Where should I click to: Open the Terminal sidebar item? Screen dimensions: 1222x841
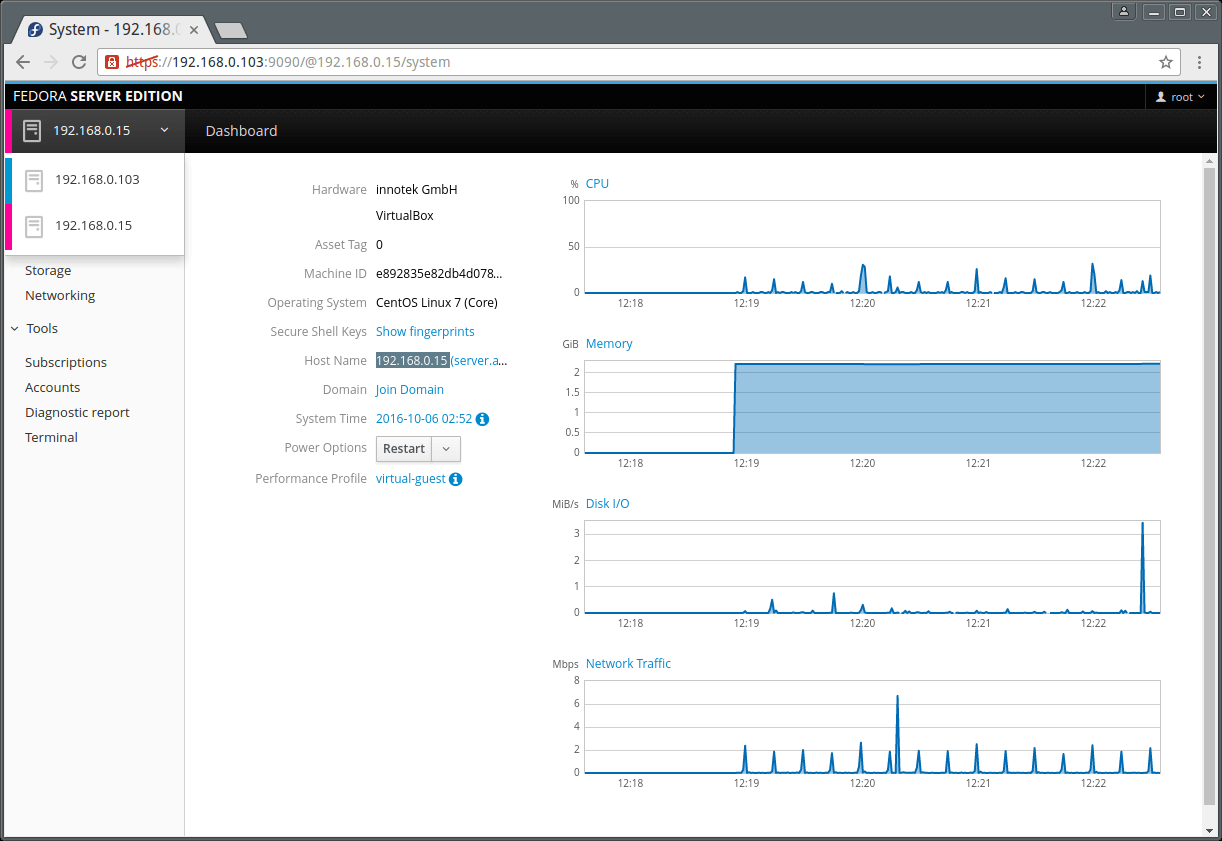[x=51, y=437]
